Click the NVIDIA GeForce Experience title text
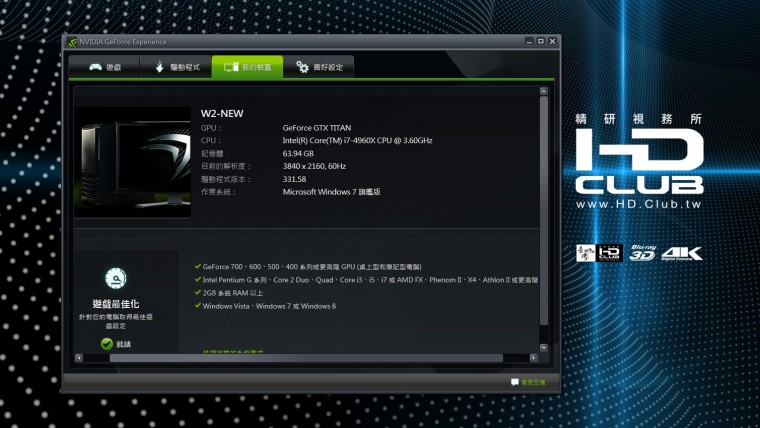760x428 pixels. coord(123,42)
